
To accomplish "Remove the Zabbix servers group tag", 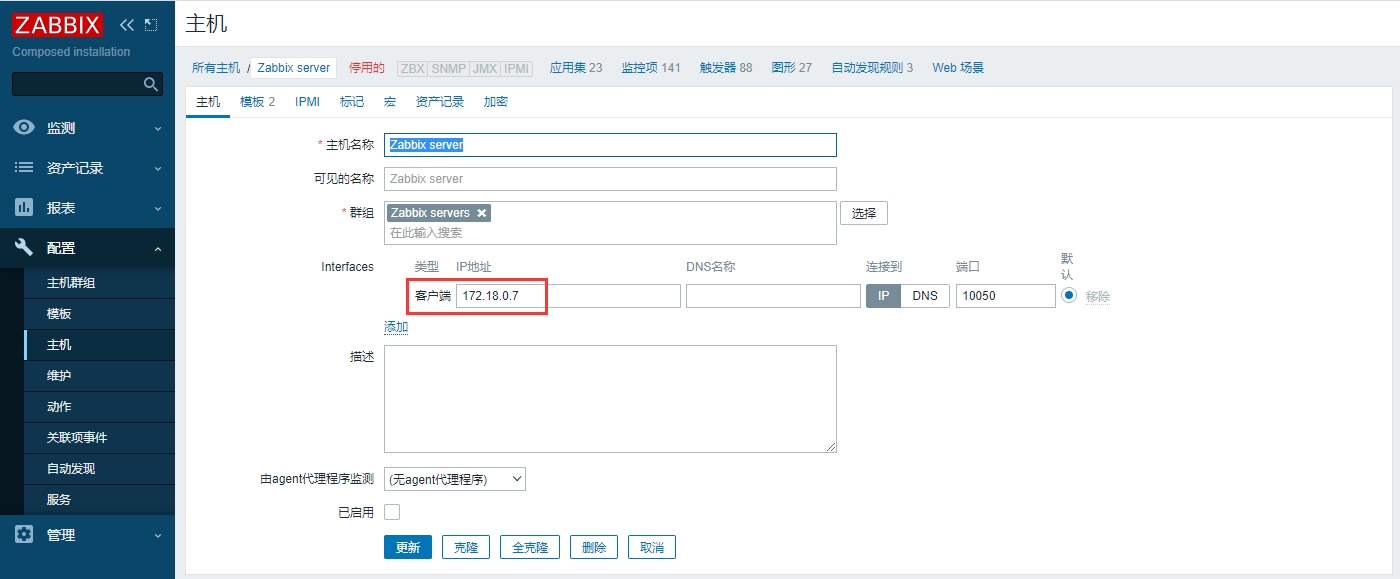I will coord(482,213).
